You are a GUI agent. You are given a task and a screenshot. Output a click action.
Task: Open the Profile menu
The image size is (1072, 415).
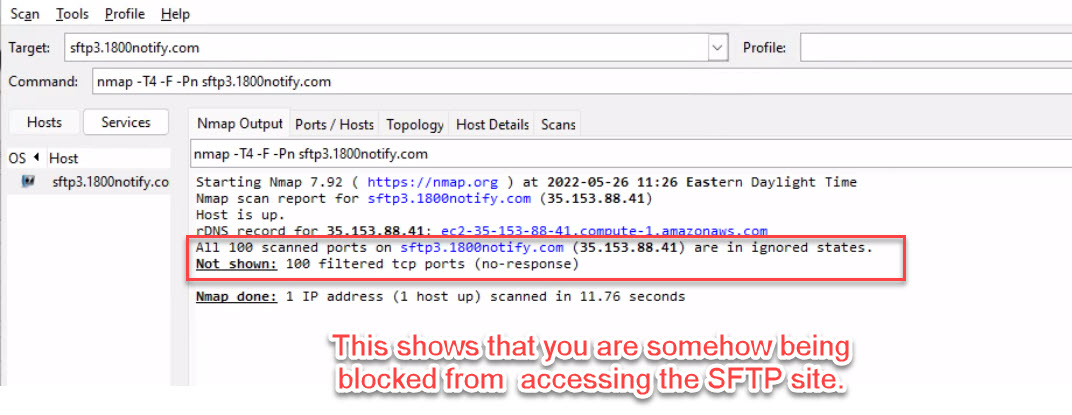(124, 14)
